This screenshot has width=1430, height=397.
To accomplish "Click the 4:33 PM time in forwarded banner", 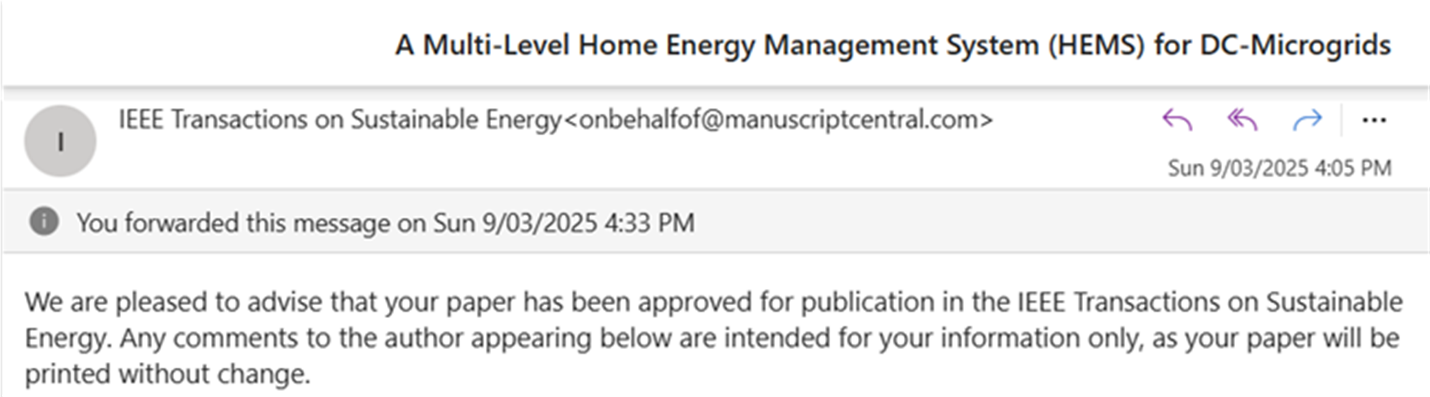I will point(649,221).
